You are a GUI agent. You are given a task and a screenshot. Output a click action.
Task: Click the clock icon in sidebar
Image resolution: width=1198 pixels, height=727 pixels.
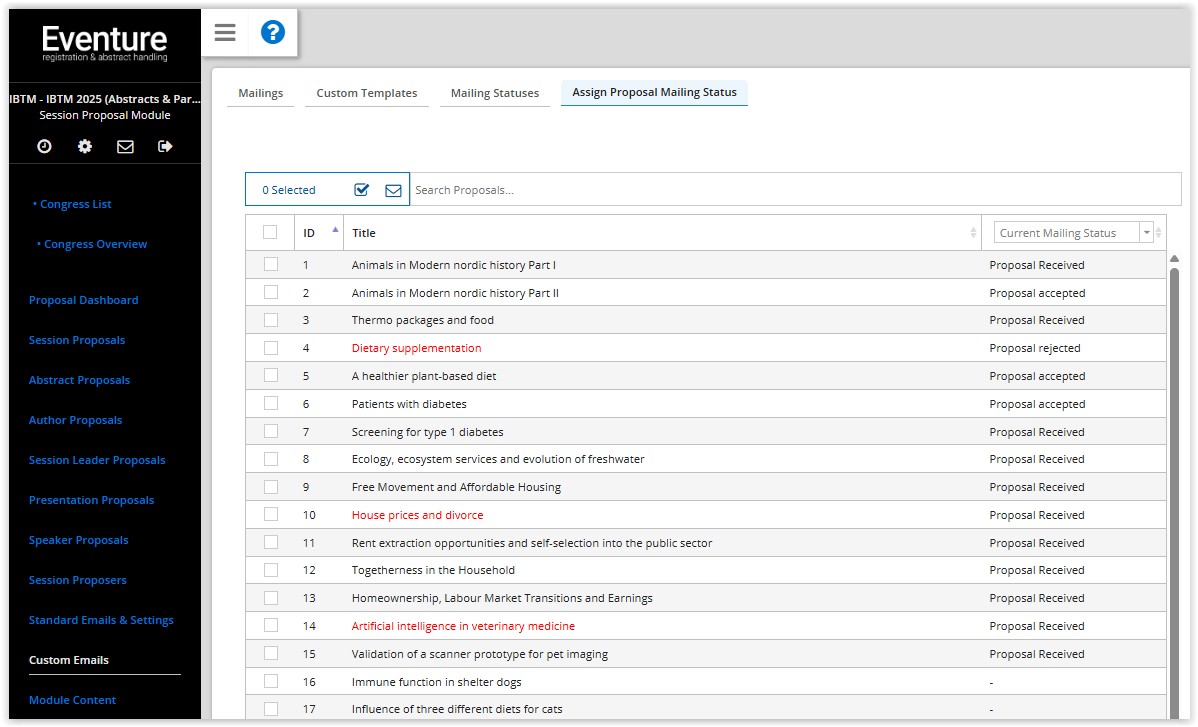coord(44,146)
